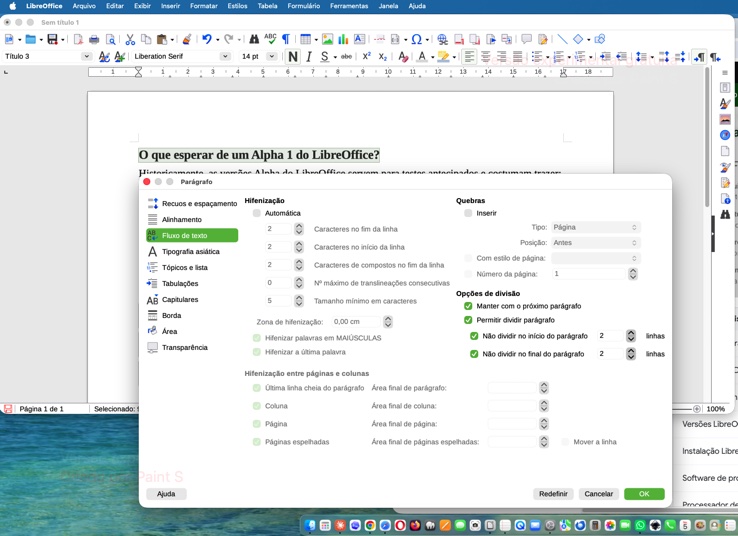Toggle Hifenizar a última palavra checkbox

(257, 352)
